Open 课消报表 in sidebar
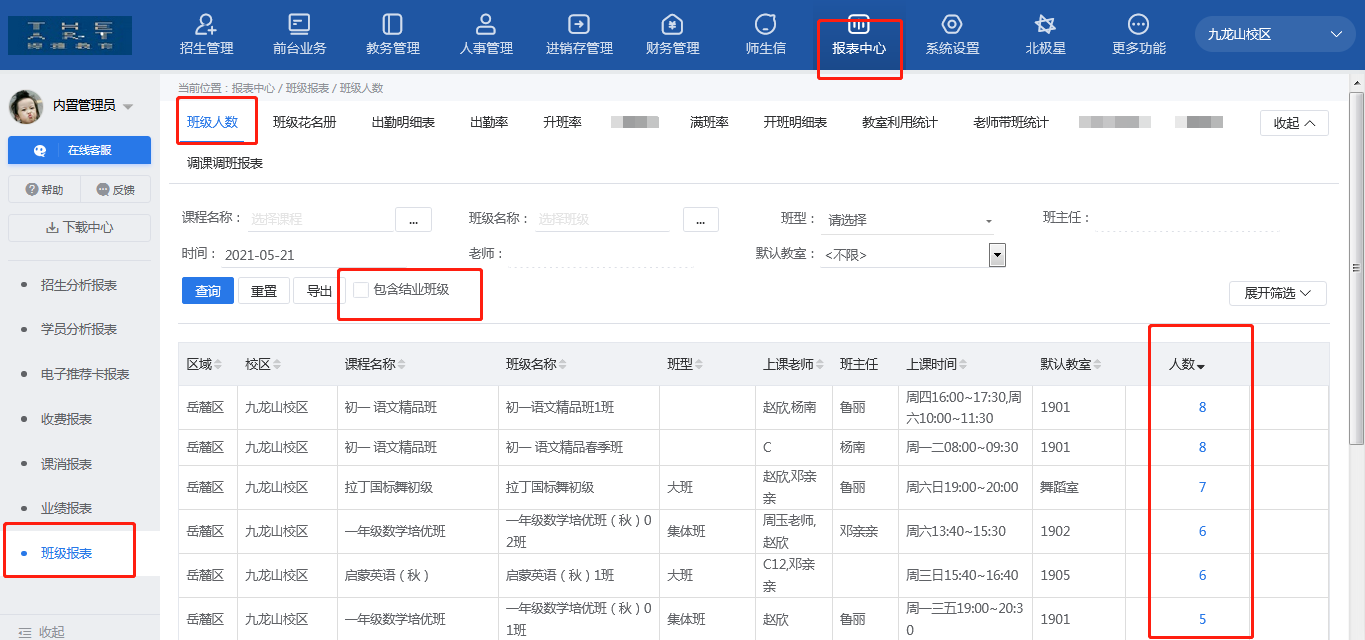 [x=66, y=464]
